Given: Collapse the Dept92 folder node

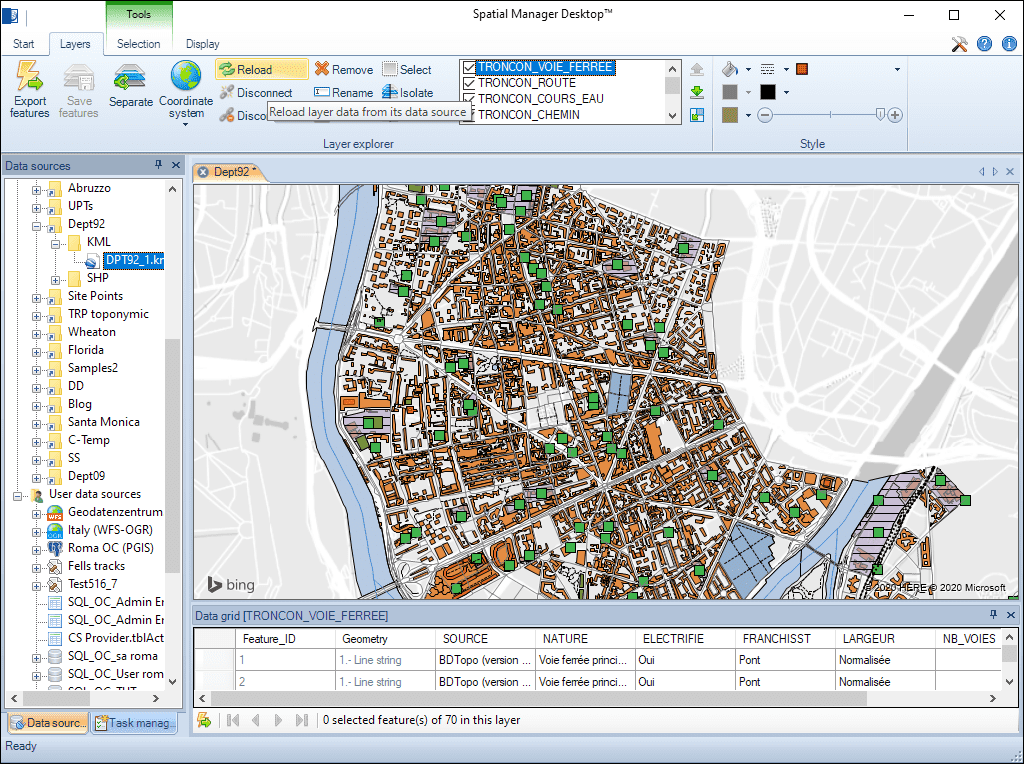Looking at the screenshot, I should pos(37,227).
